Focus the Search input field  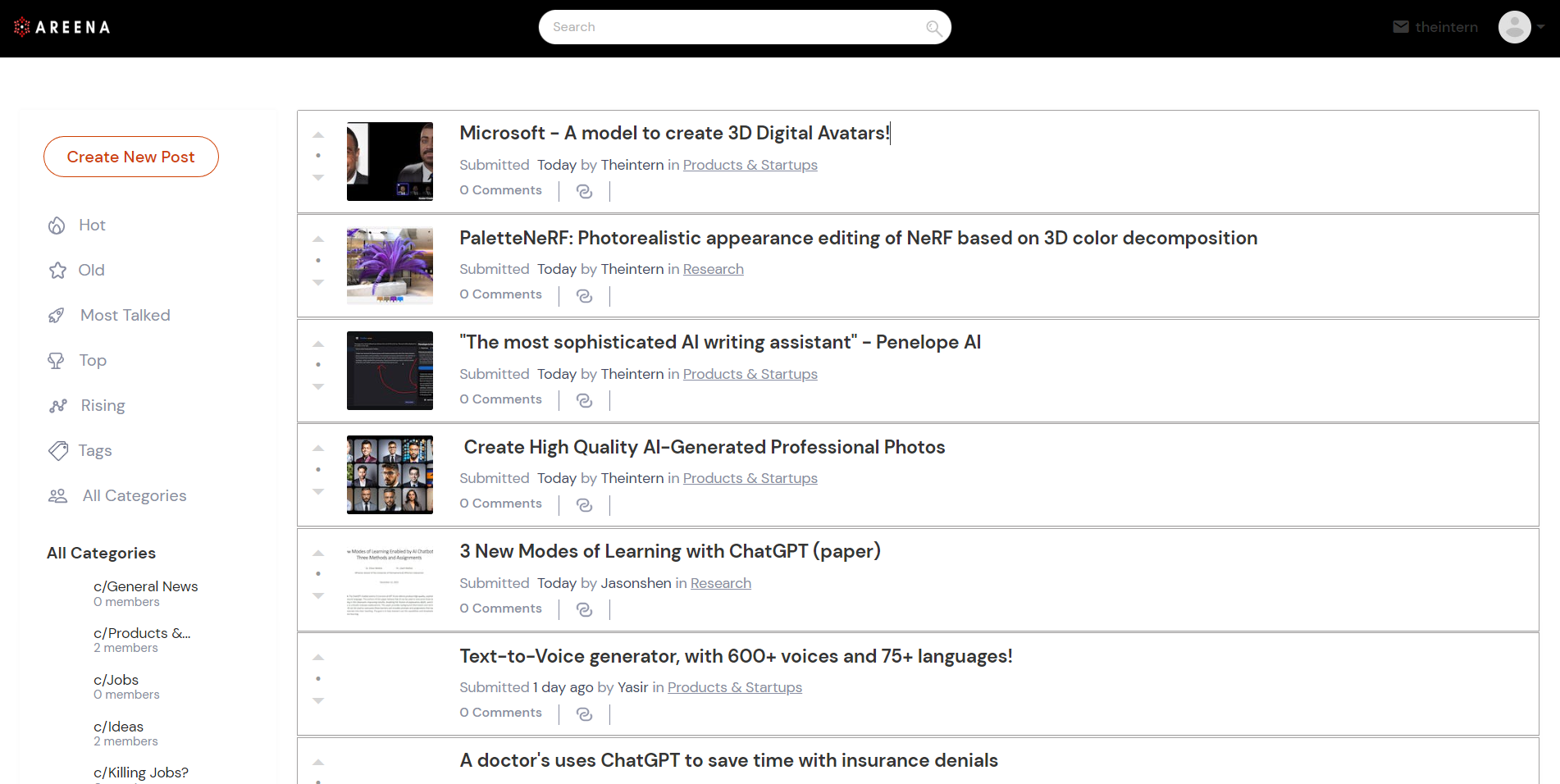point(745,27)
